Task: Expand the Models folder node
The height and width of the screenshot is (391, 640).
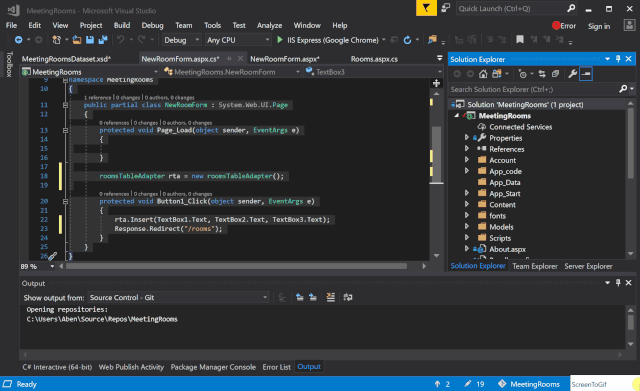Action: coord(467,227)
